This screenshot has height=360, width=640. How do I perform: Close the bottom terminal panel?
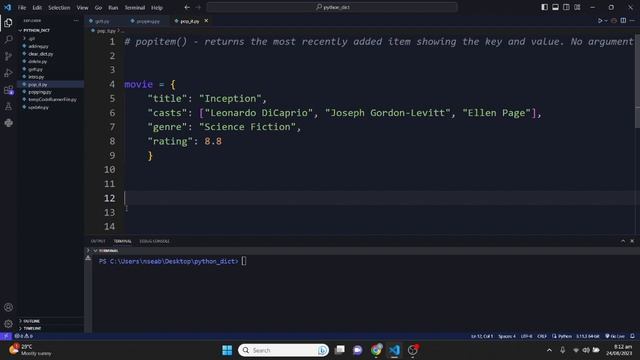click(632, 241)
